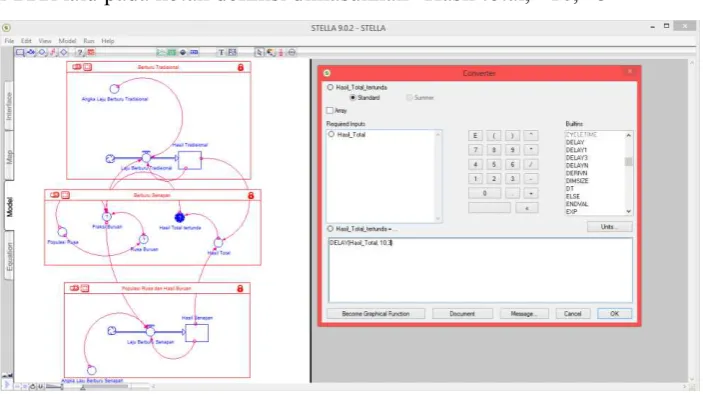Click the Hasil Senapan stock box
703x394 pixels.
[x=197, y=333]
